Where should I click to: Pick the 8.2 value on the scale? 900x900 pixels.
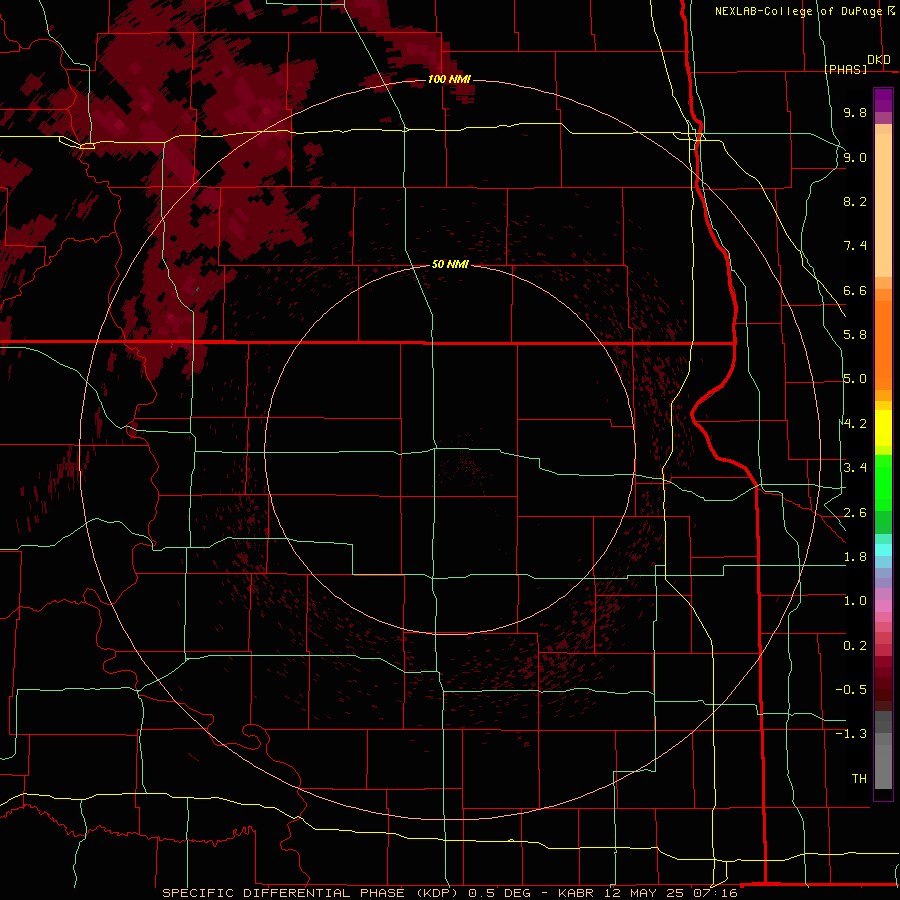(855, 201)
